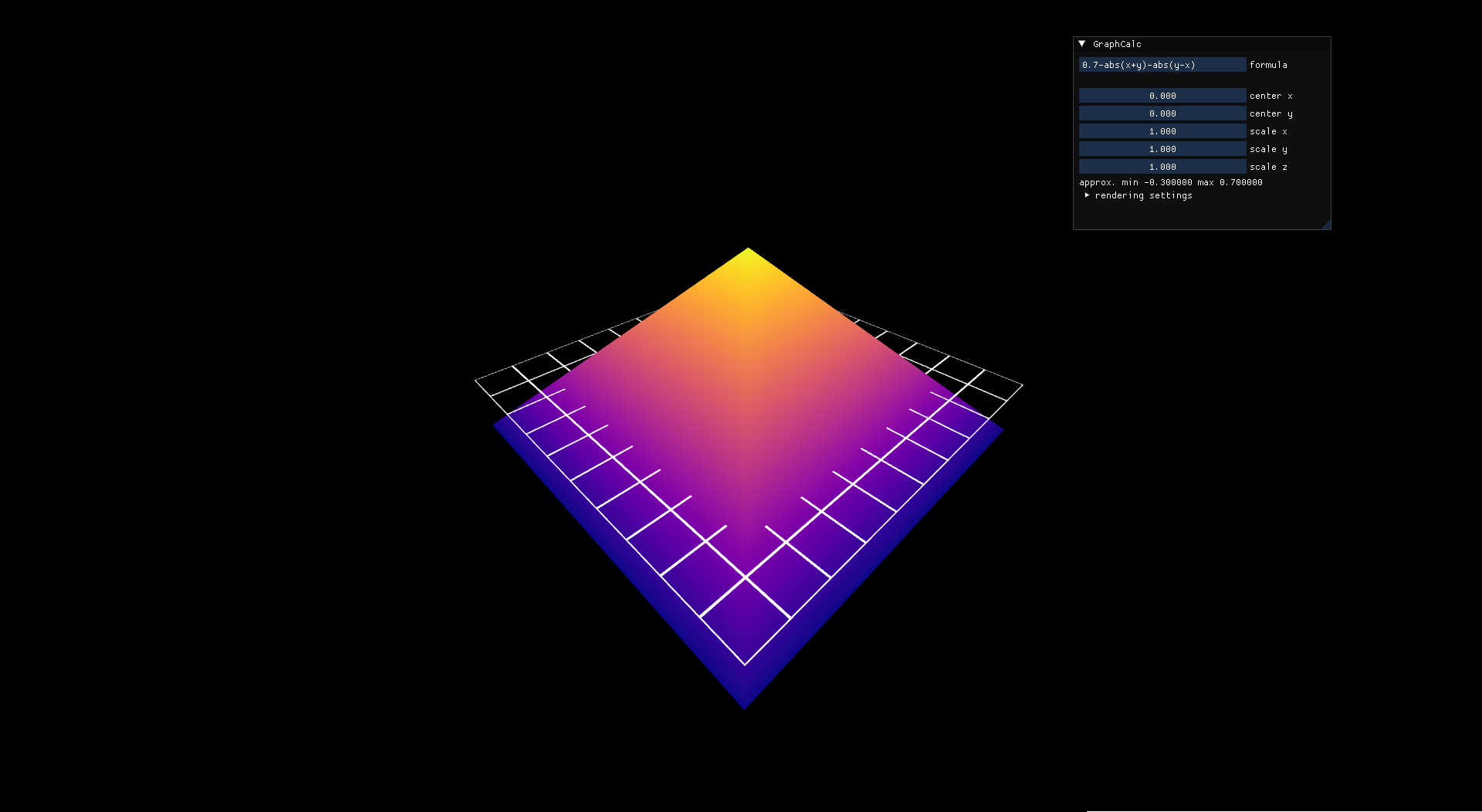Click the 'center y' label

(1271, 113)
